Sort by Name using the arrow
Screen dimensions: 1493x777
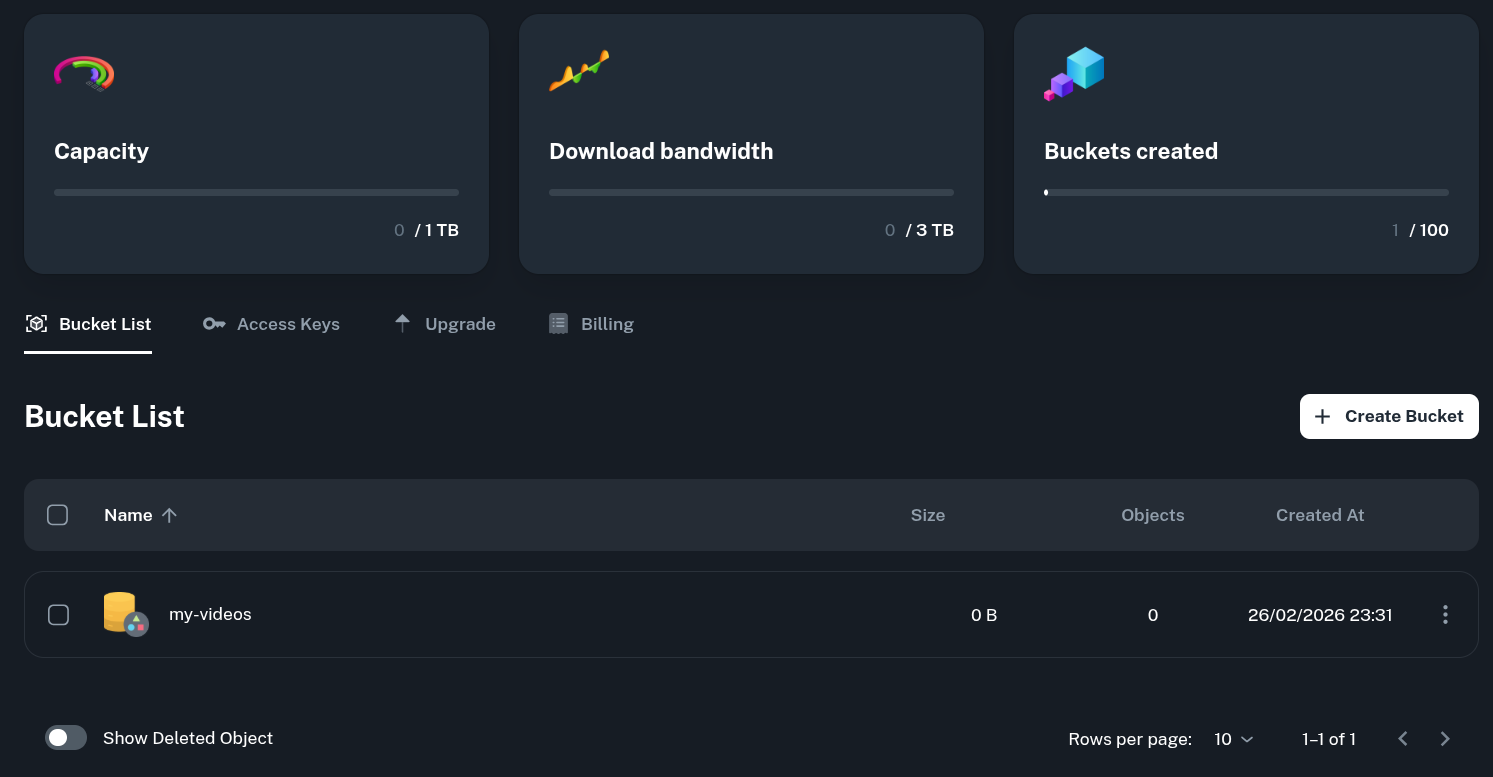pyautogui.click(x=169, y=515)
